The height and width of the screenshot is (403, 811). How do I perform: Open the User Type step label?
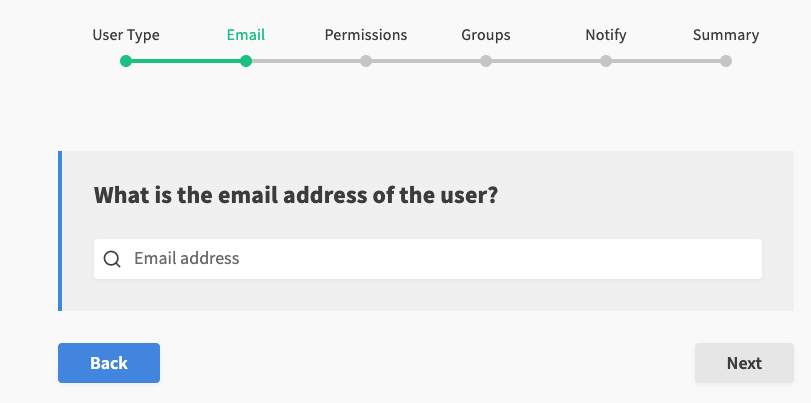click(126, 35)
